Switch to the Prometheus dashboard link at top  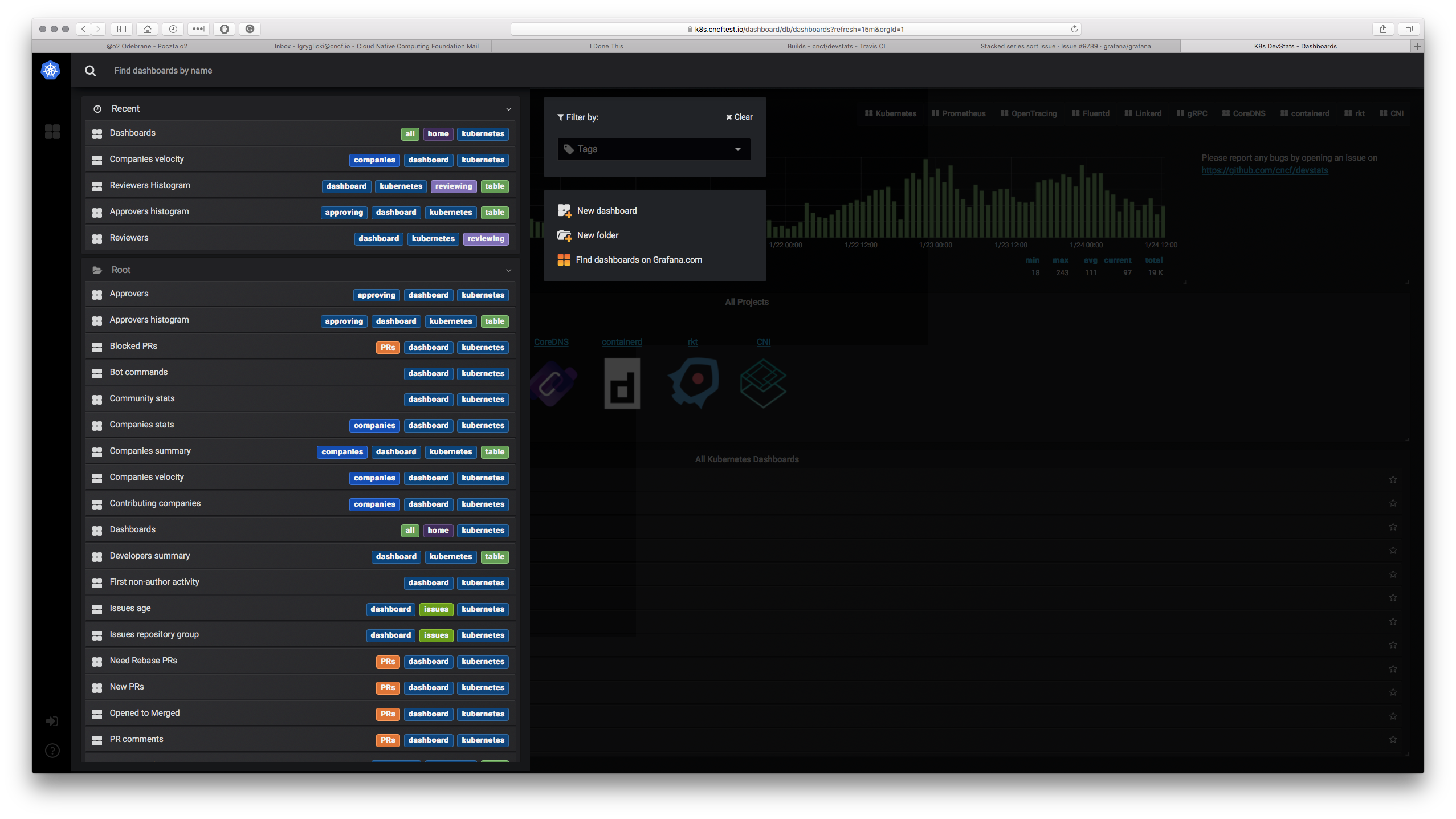coord(959,113)
